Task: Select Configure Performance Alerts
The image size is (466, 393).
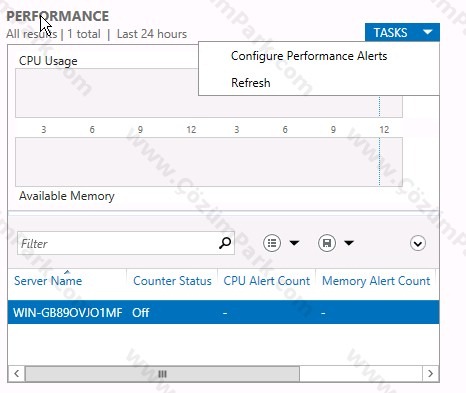Action: click(x=309, y=56)
